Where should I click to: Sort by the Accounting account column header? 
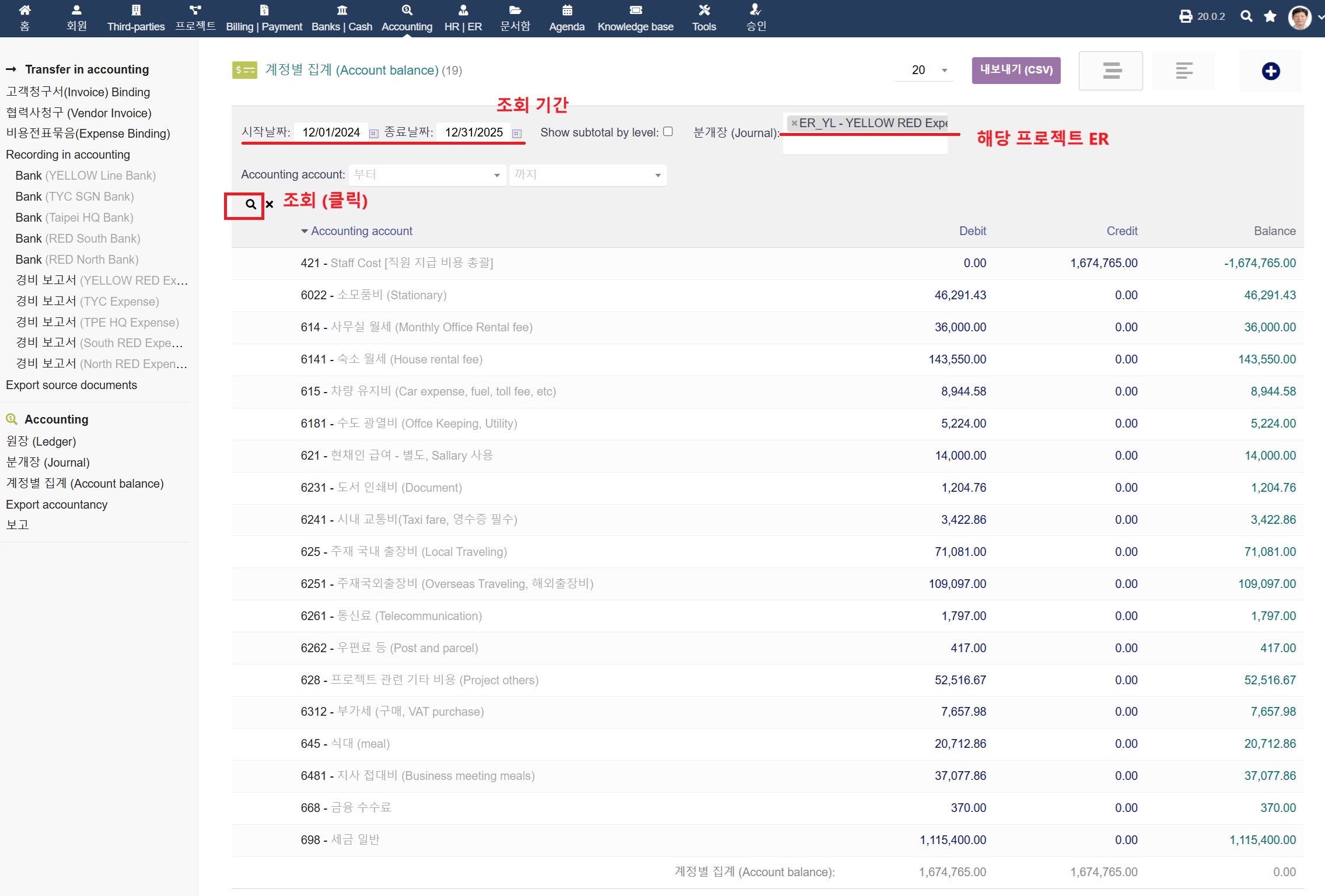(x=361, y=231)
